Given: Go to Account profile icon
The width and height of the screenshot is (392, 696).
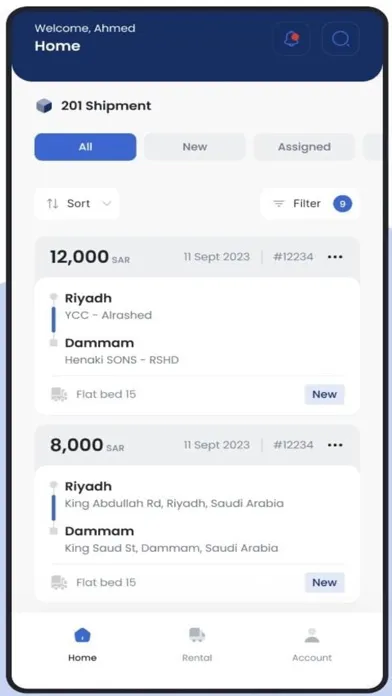Looking at the screenshot, I should point(312,635).
